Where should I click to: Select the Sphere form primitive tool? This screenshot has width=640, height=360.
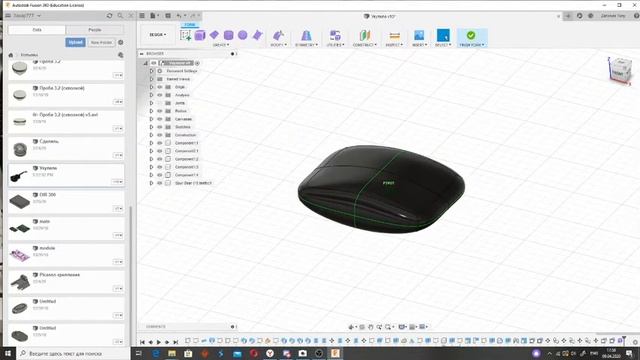point(242,35)
